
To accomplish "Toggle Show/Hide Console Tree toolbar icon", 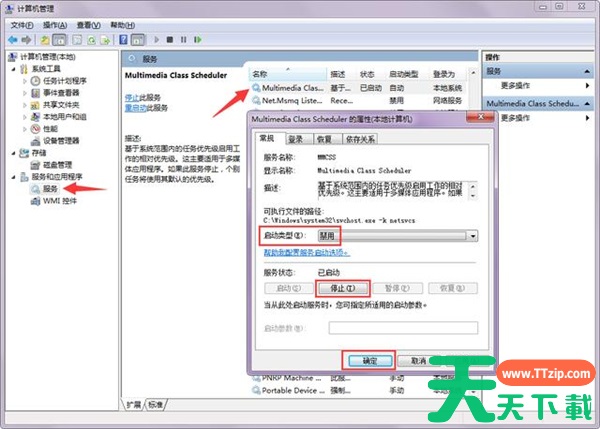I will [x=59, y=40].
